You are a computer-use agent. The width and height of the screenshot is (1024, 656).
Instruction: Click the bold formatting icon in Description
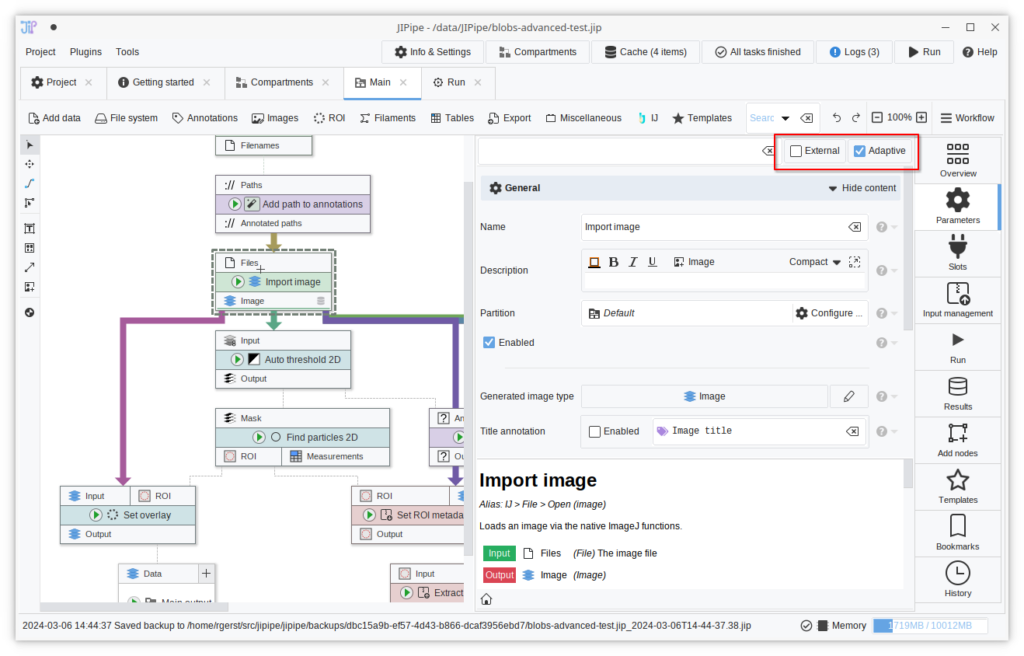pos(614,262)
